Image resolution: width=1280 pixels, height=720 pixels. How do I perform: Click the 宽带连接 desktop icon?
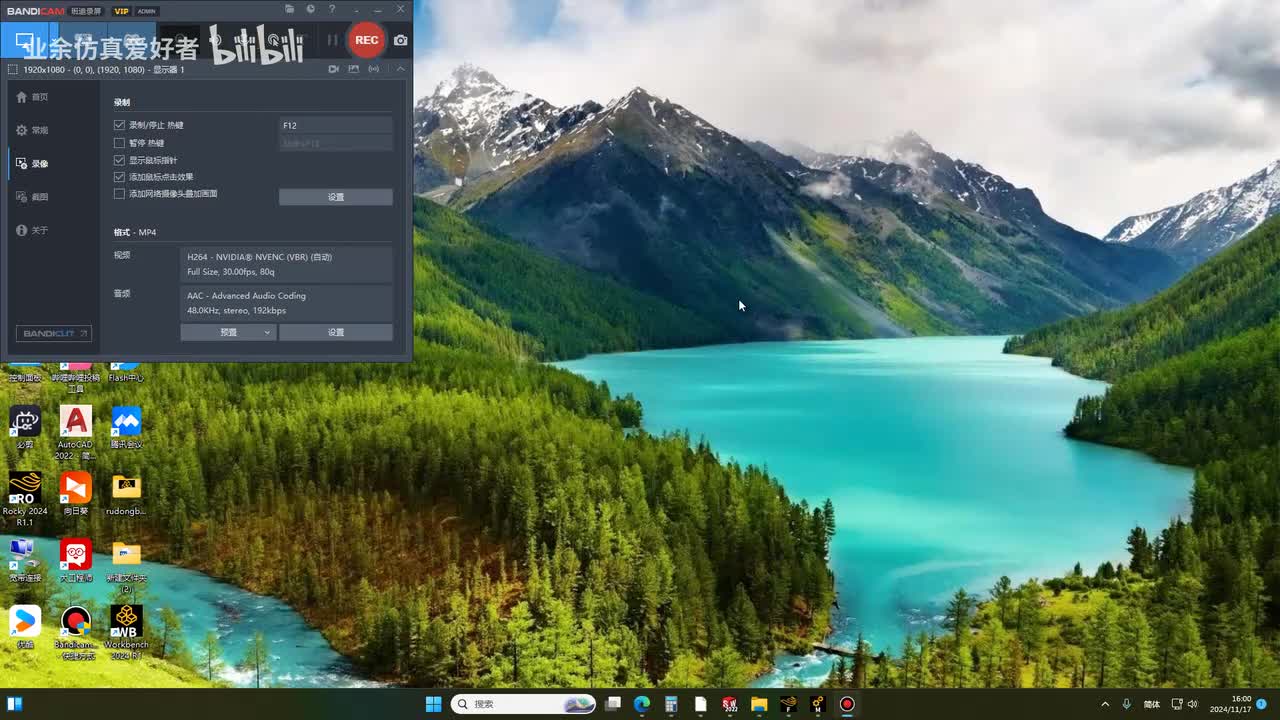pos(25,560)
